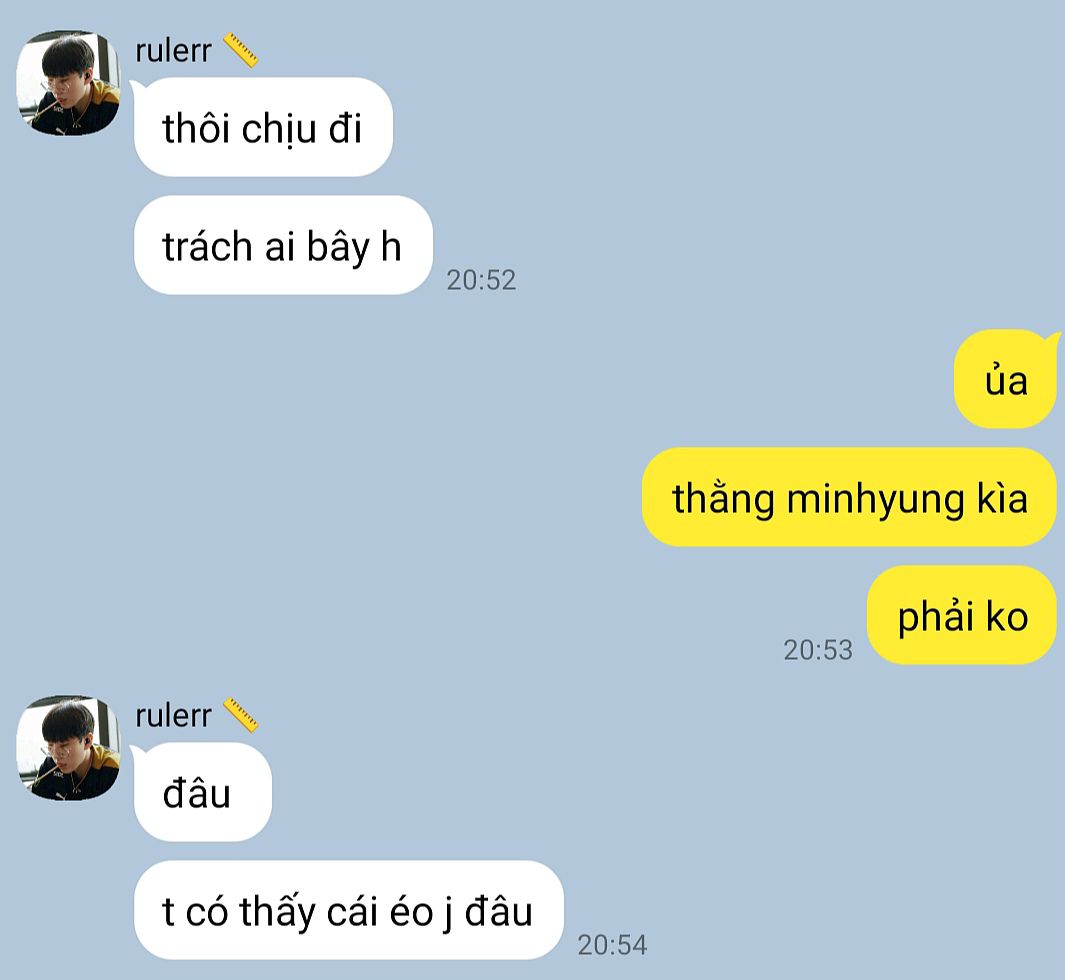Tap the message 'trách ai bây h'
This screenshot has height=980, width=1065.
coord(283,245)
